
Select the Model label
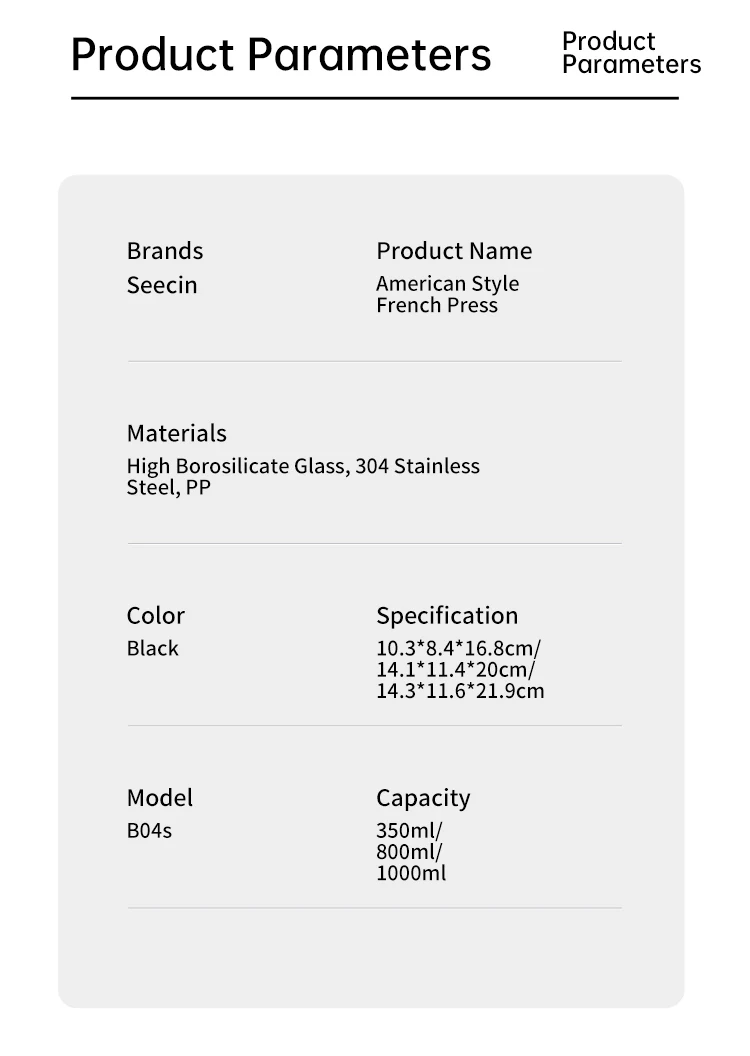[160, 797]
